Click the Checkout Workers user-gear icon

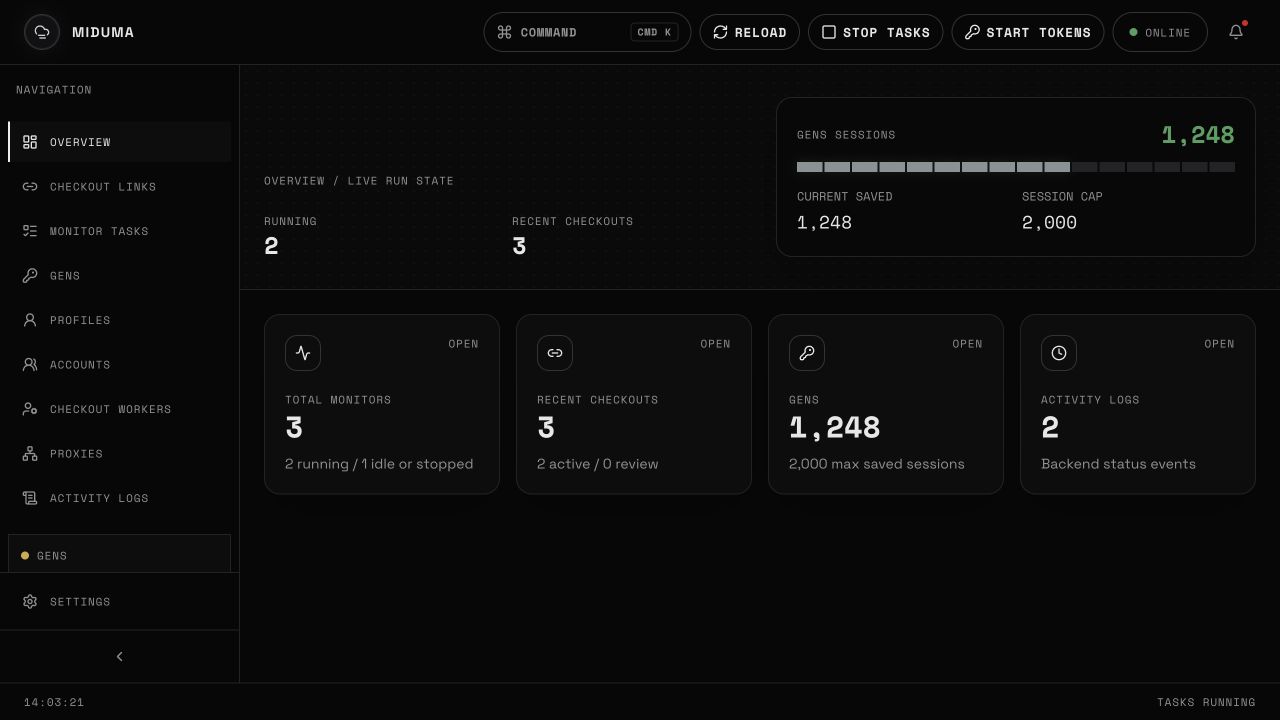coord(30,409)
